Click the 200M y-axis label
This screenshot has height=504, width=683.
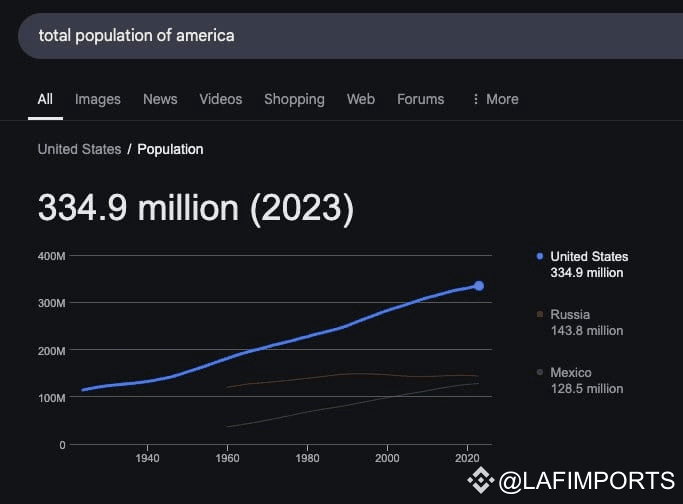point(51,351)
